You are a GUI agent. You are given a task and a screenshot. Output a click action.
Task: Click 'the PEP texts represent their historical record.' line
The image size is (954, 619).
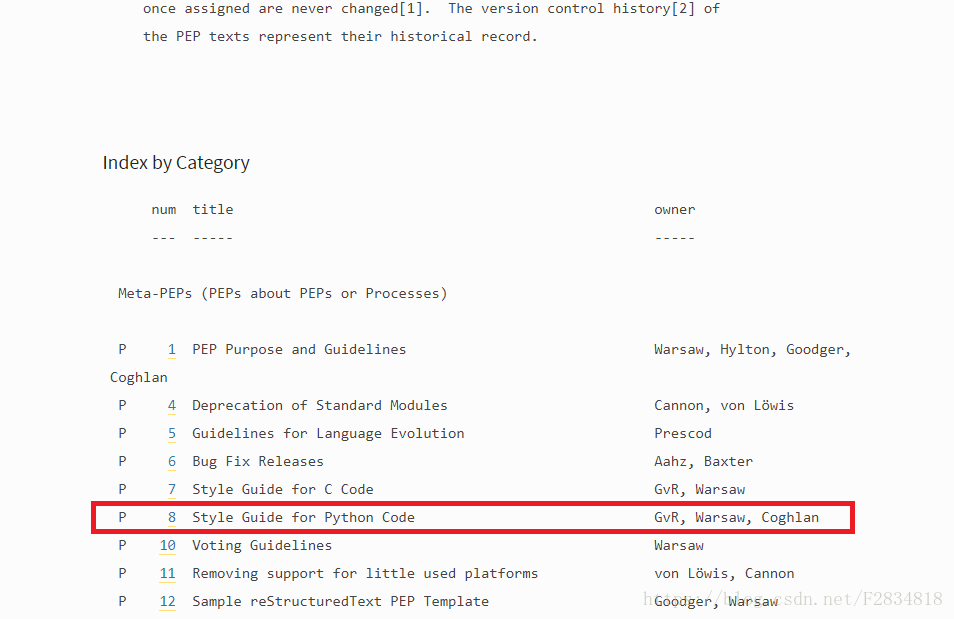(340, 37)
